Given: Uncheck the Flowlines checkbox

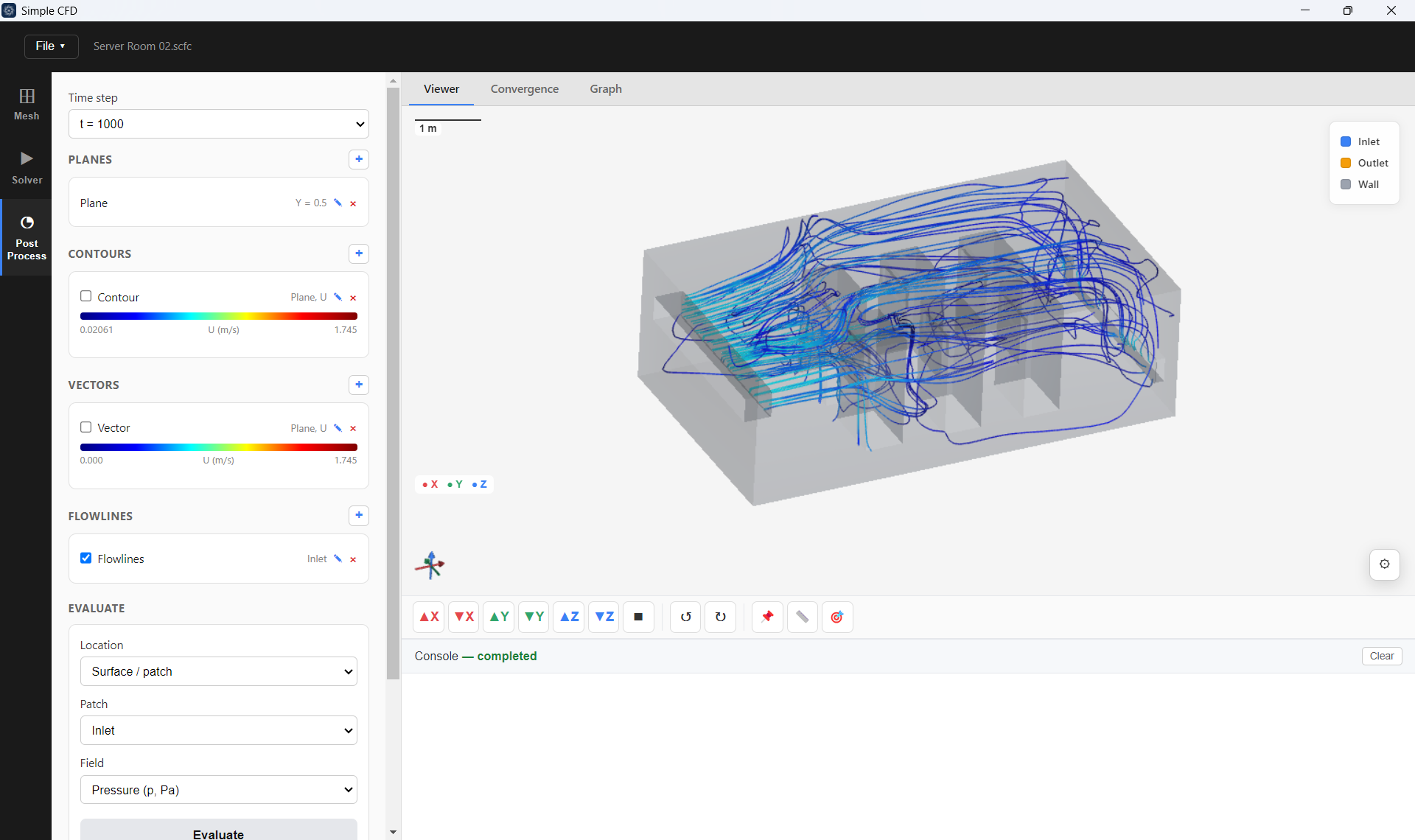Looking at the screenshot, I should click(x=86, y=558).
